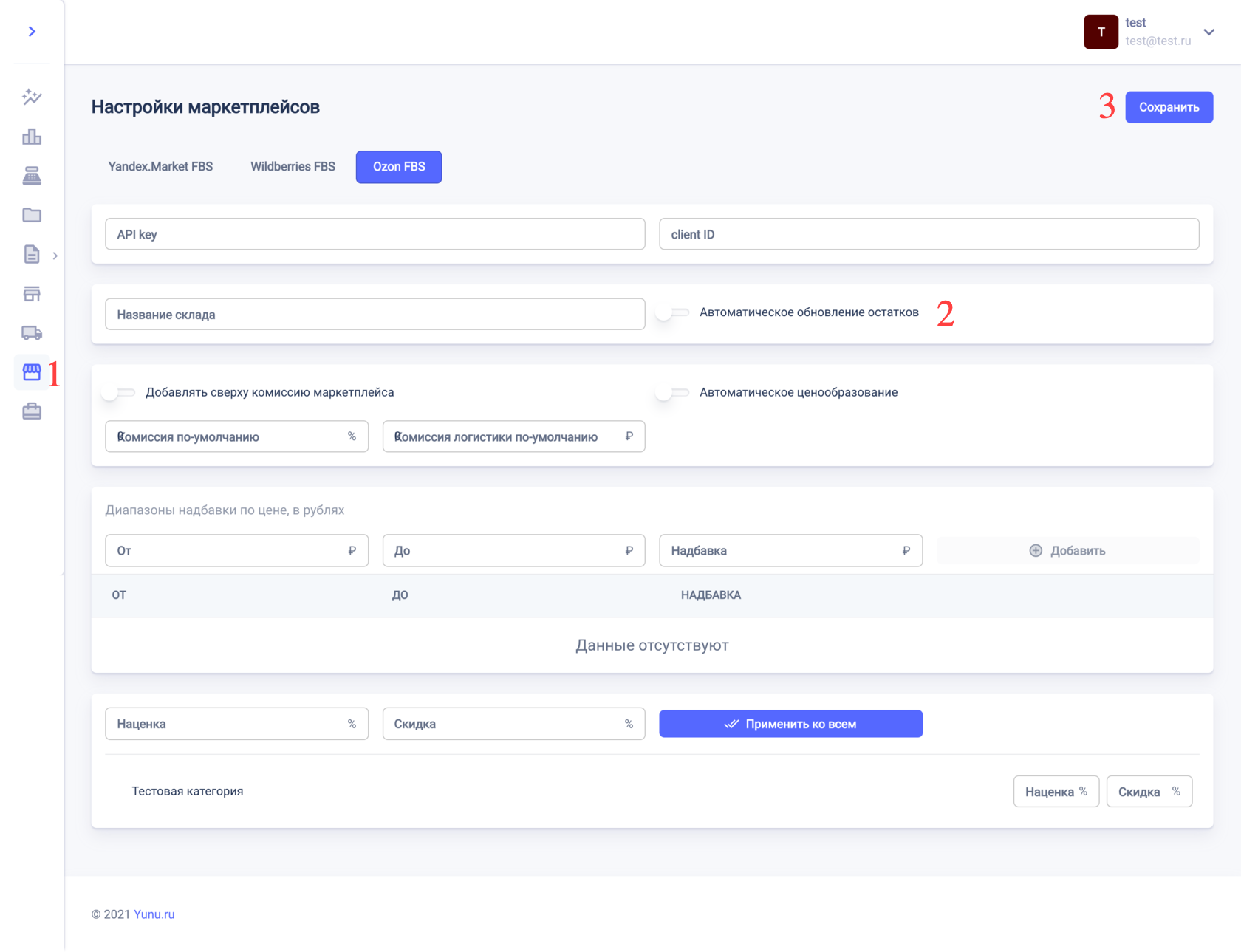Click the test@test.ru email text
The image size is (1241, 952).
pyautogui.click(x=1158, y=41)
